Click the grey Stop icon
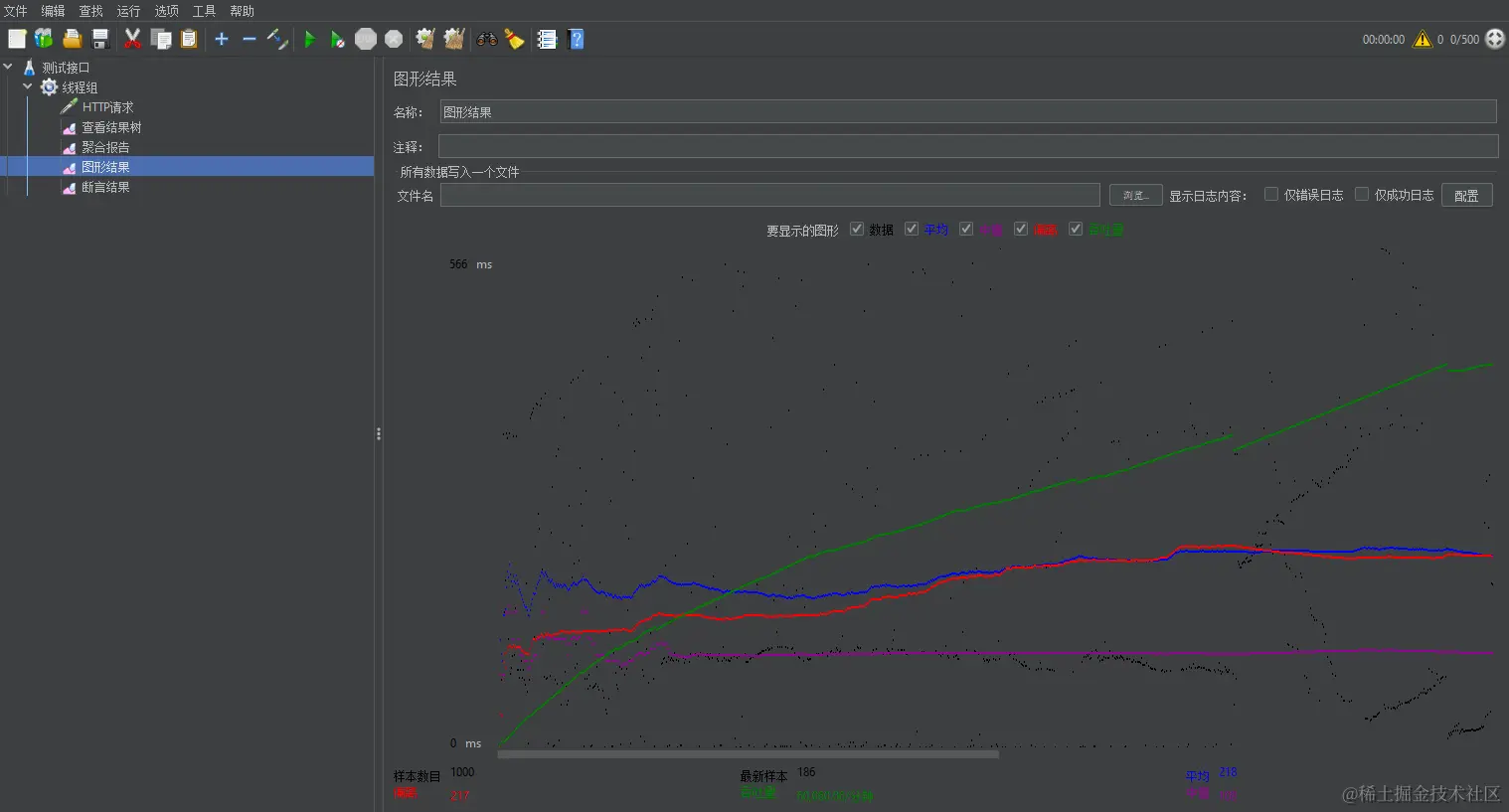Screen dimensions: 1509x812 (366, 39)
